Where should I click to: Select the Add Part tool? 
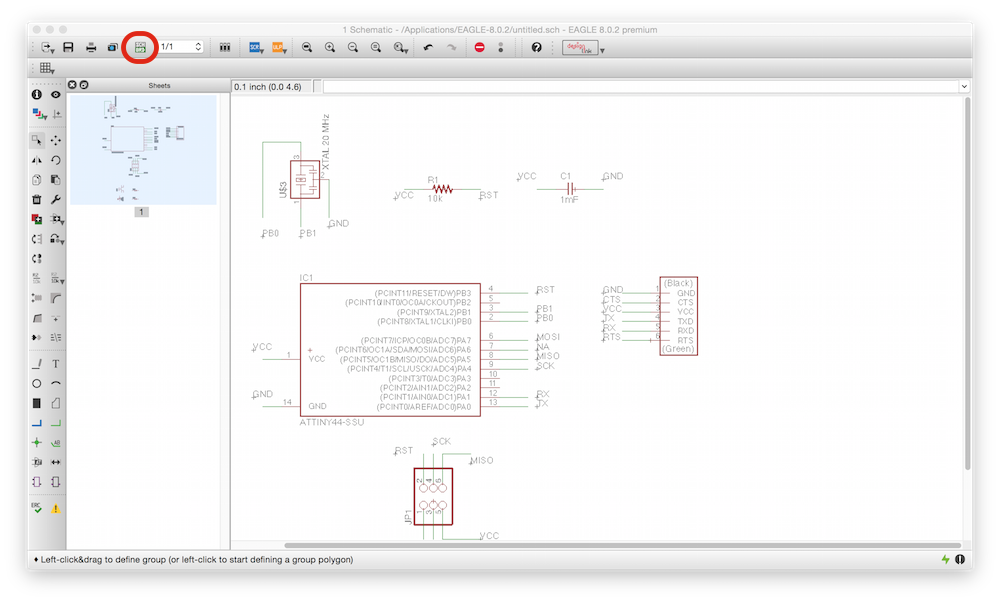pos(37,219)
